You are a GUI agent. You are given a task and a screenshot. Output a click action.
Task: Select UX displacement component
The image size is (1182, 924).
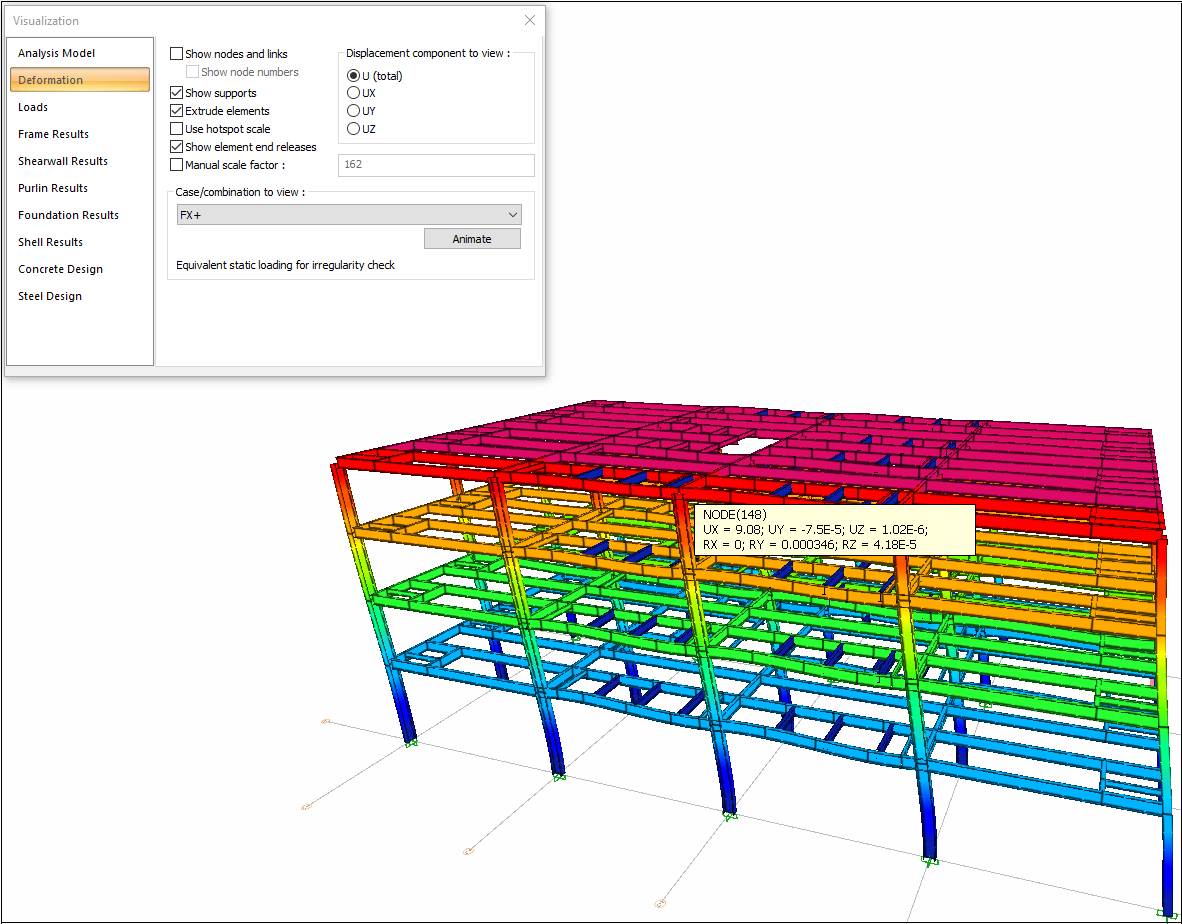pos(353,93)
